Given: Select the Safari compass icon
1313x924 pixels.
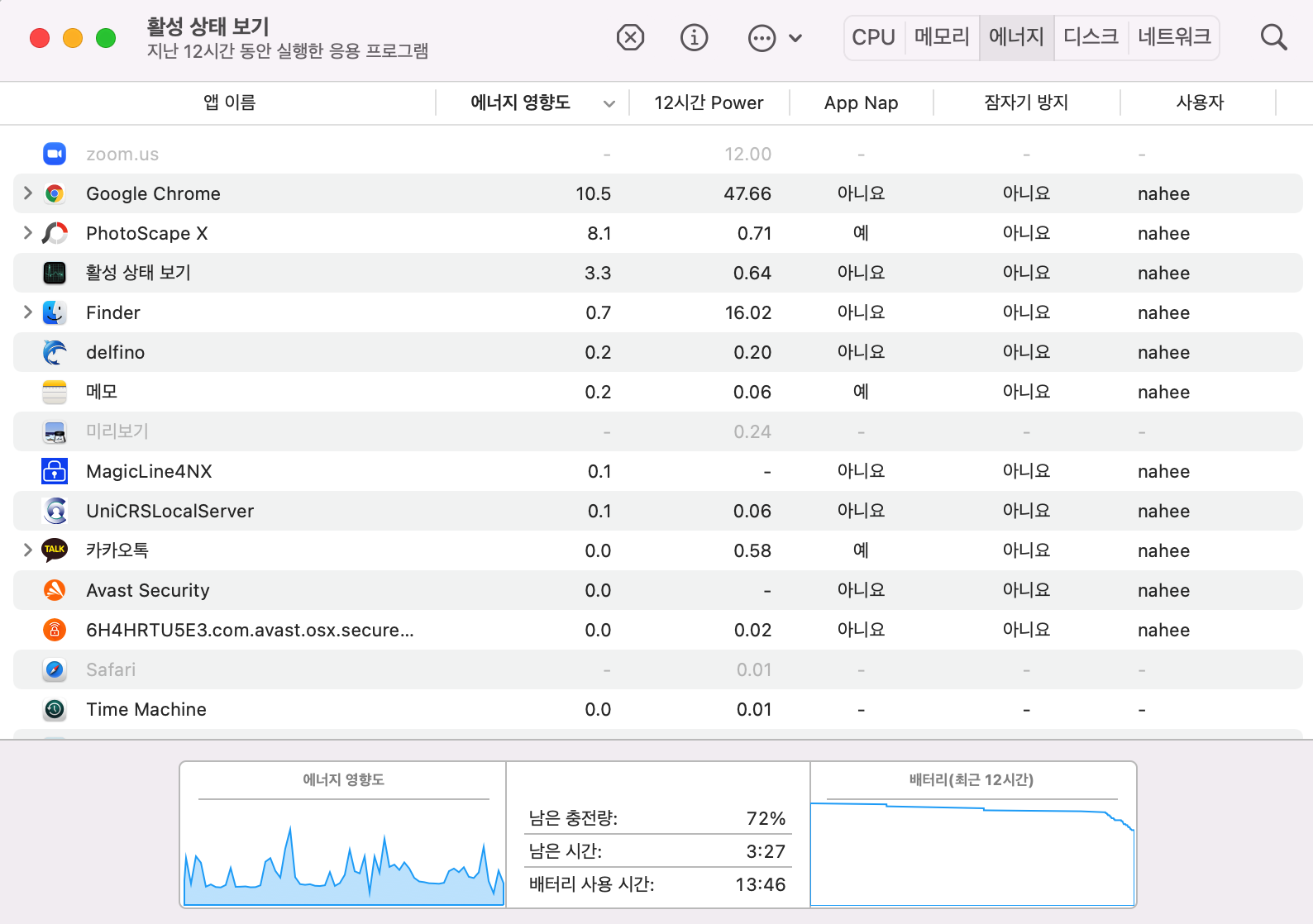Looking at the screenshot, I should coord(55,669).
